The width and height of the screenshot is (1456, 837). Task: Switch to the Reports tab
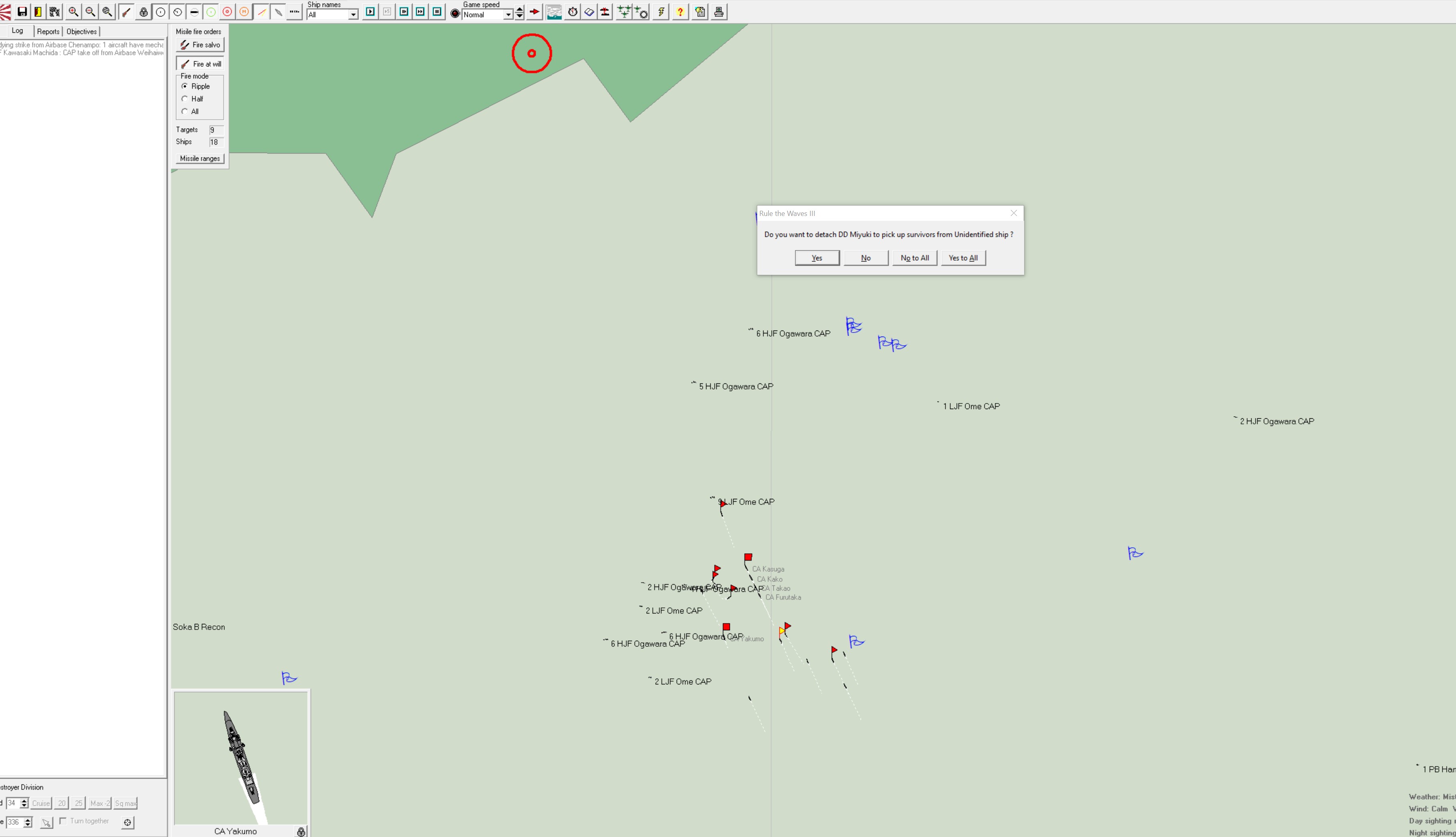coord(48,32)
